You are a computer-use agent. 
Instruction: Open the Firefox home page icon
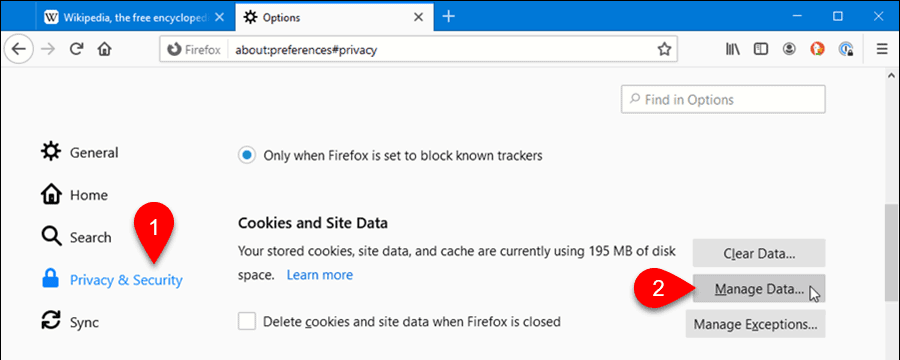click(104, 49)
